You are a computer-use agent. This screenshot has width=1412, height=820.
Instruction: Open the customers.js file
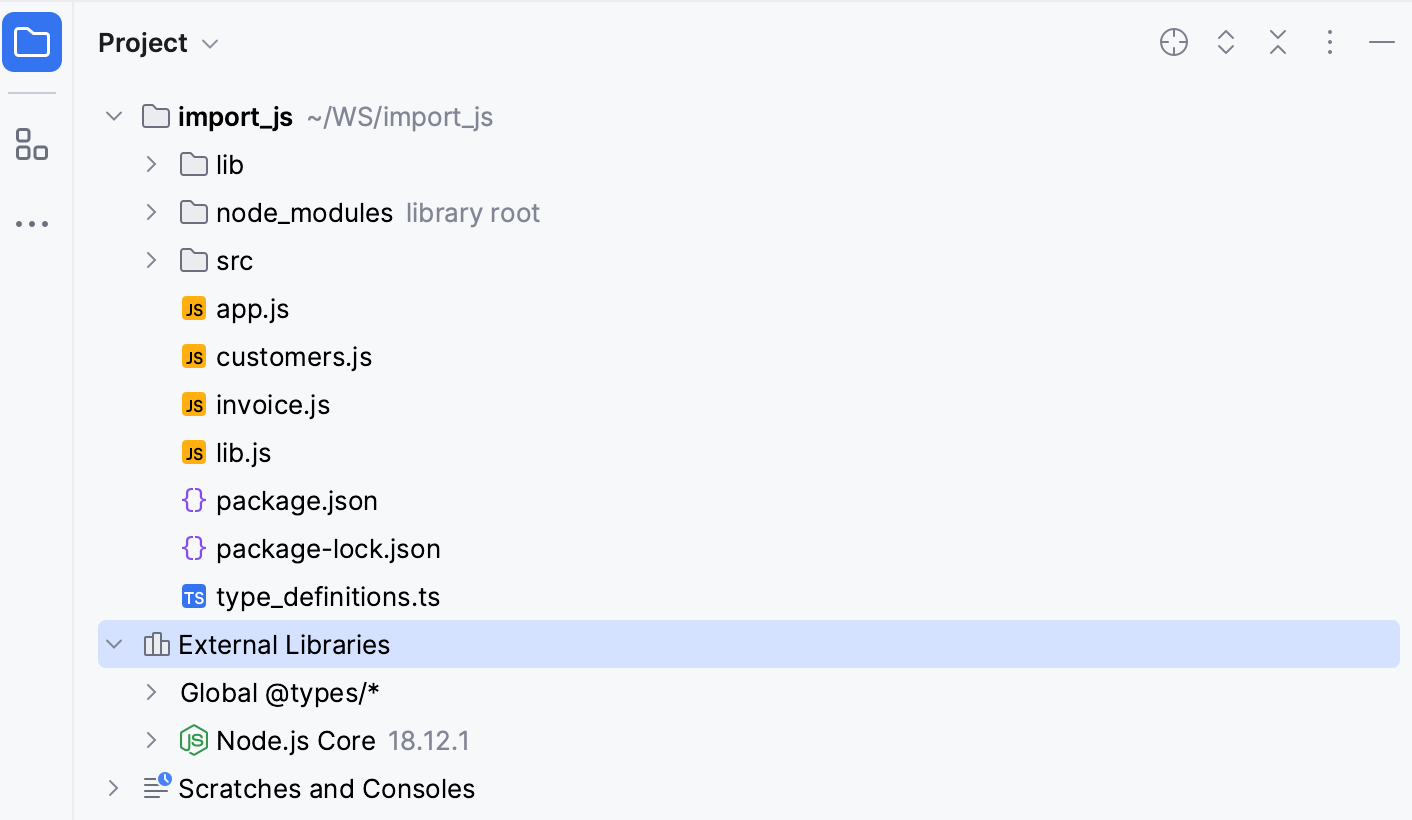(x=294, y=356)
